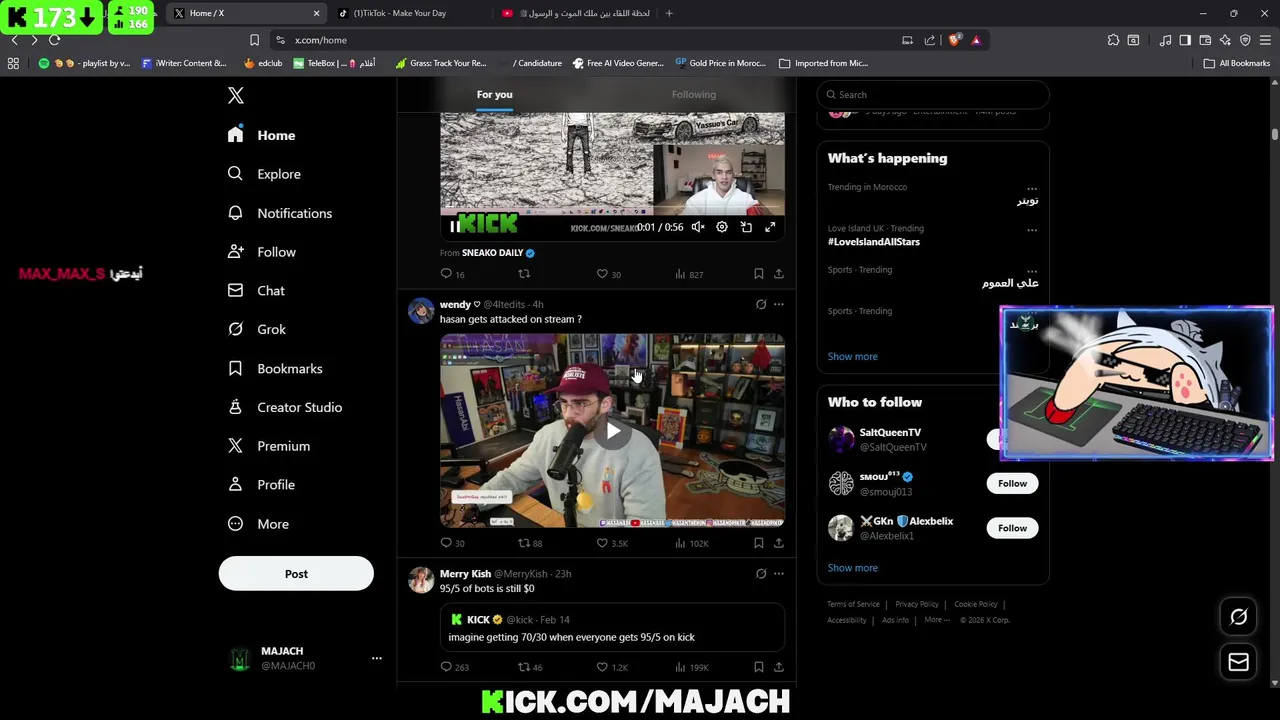The height and width of the screenshot is (720, 1280).
Task: Switch to the For you tab
Action: pyautogui.click(x=494, y=94)
